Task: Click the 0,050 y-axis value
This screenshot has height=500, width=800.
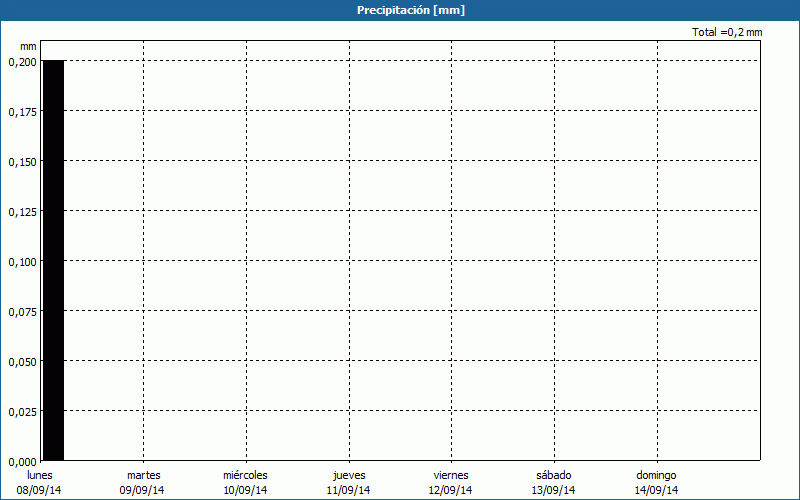Action: tap(22, 362)
